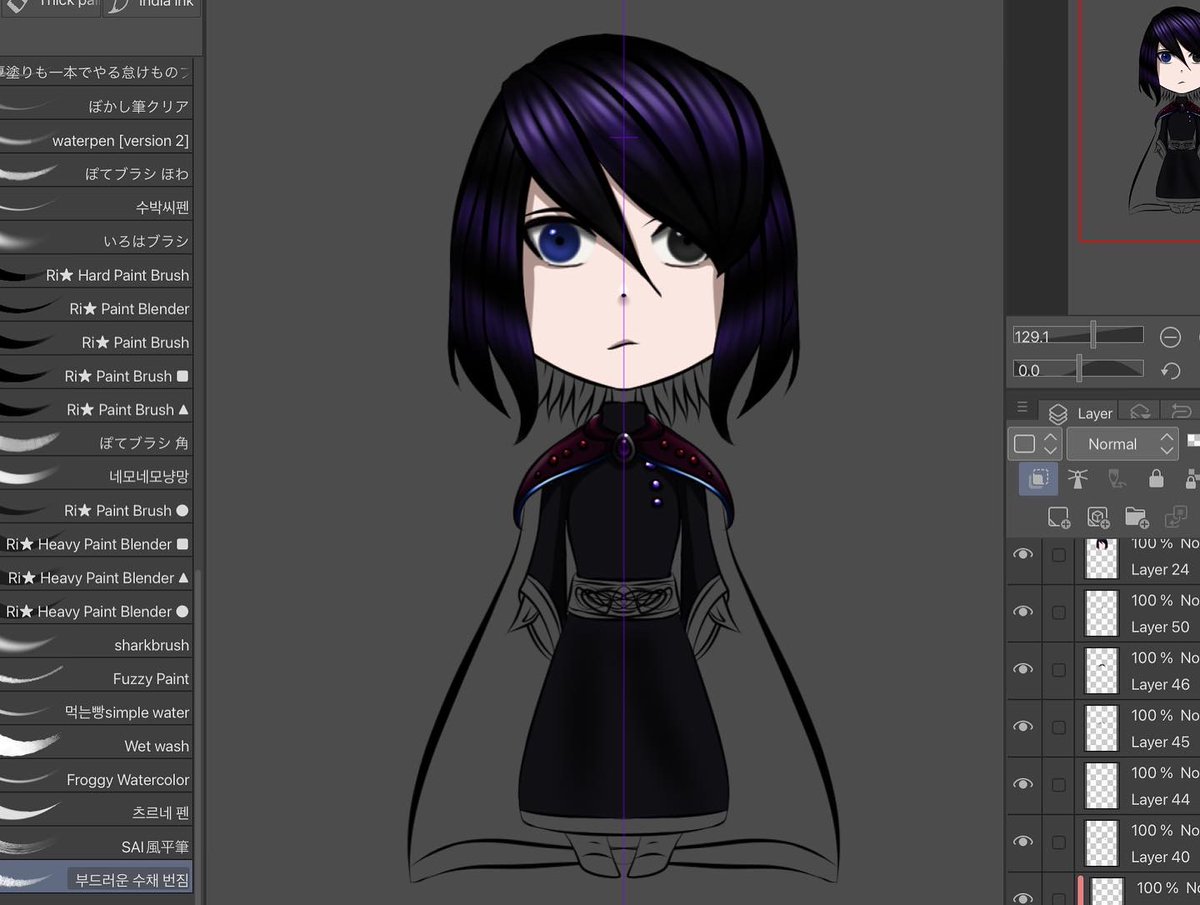Select the 먹는빵simple water brush
This screenshot has height=905, width=1200.
coord(96,712)
